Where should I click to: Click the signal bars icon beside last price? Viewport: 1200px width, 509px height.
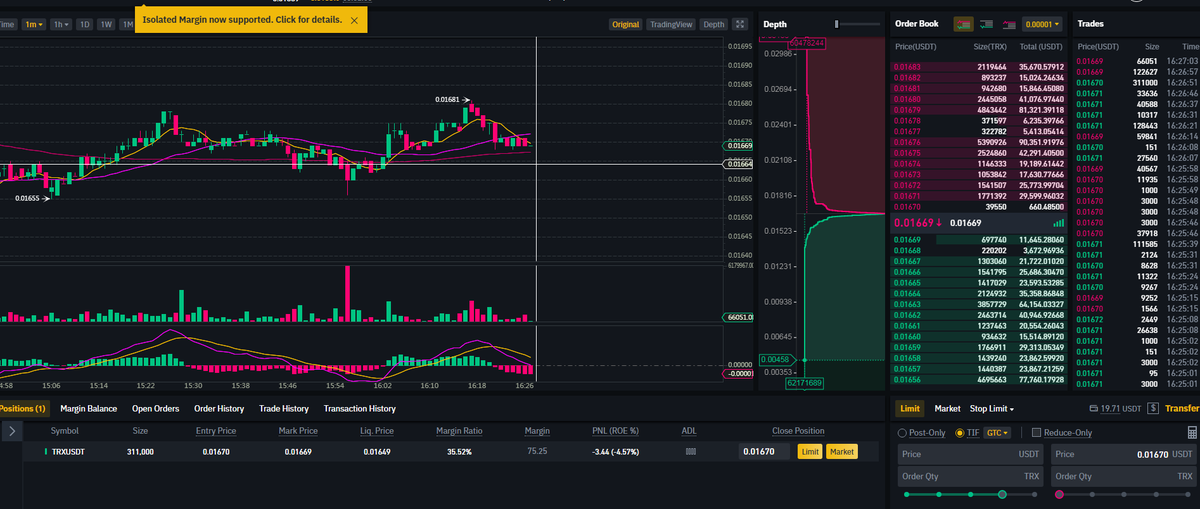tap(1059, 222)
